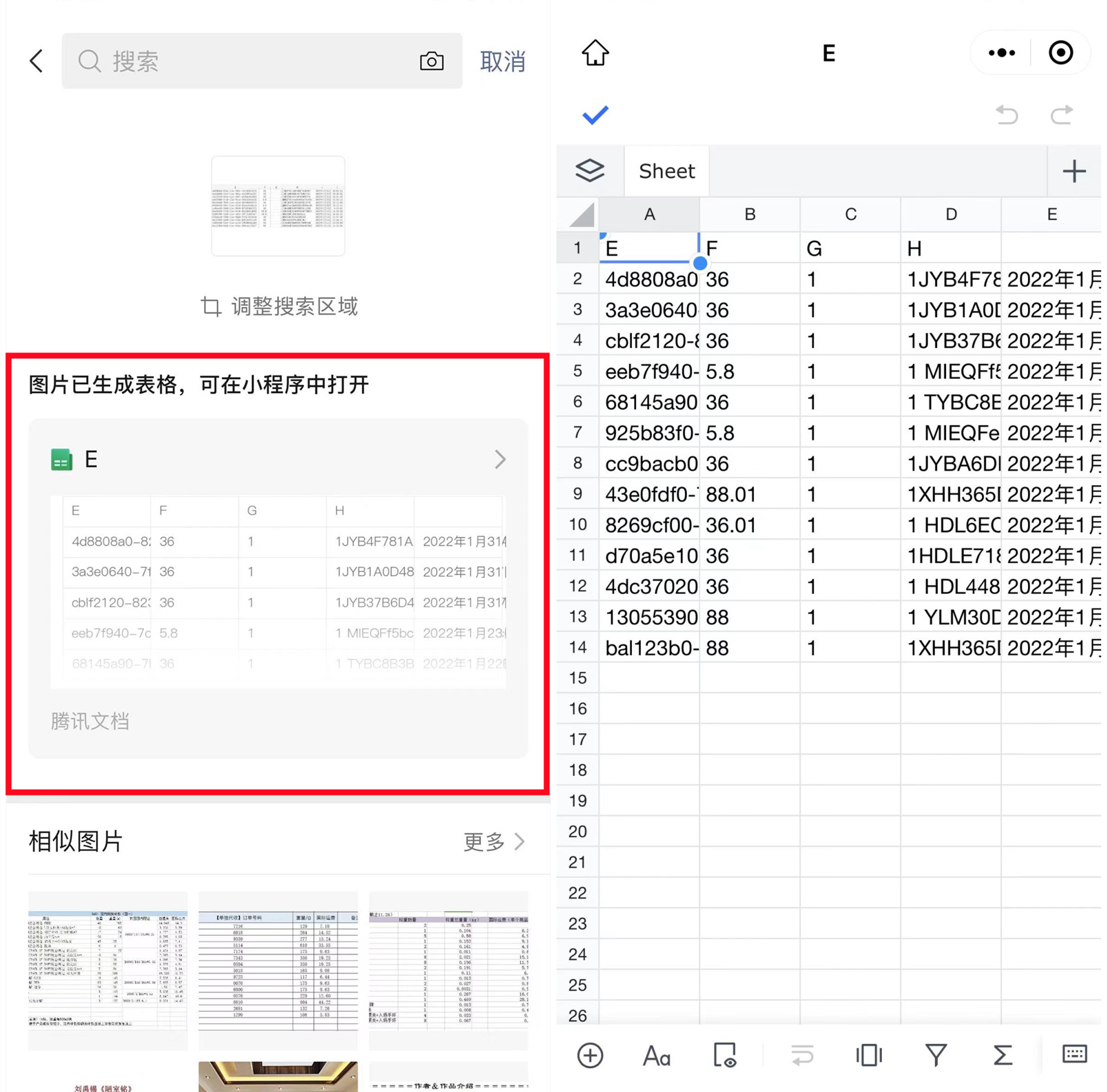The width and height of the screenshot is (1107, 1092).
Task: Click 腾讯文档 label in the card
Action: [x=90, y=721]
